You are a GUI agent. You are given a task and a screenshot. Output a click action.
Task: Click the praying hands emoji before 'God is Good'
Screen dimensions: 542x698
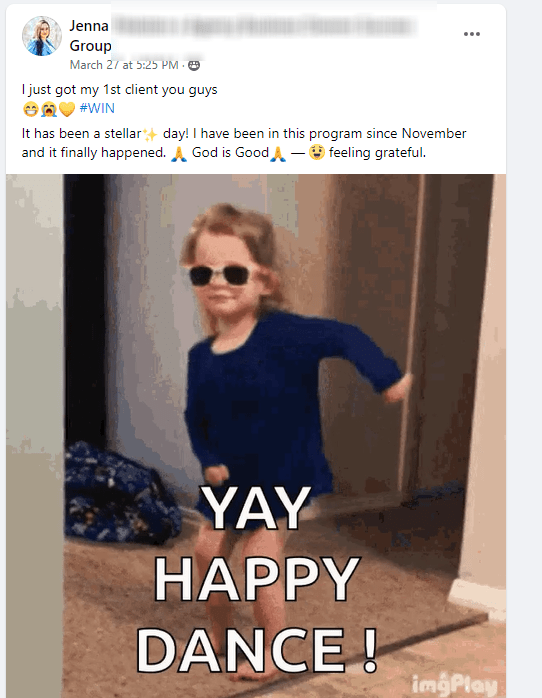179,153
